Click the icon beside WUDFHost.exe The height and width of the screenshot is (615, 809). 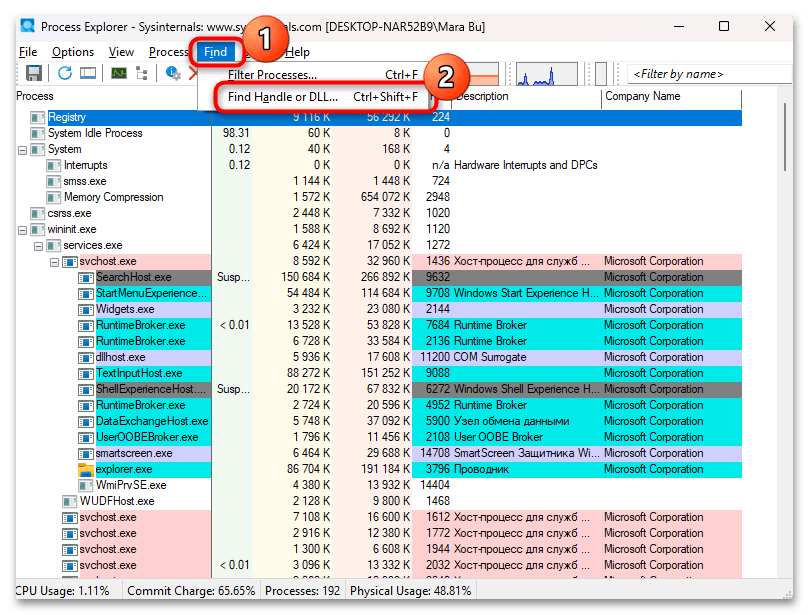tap(70, 501)
